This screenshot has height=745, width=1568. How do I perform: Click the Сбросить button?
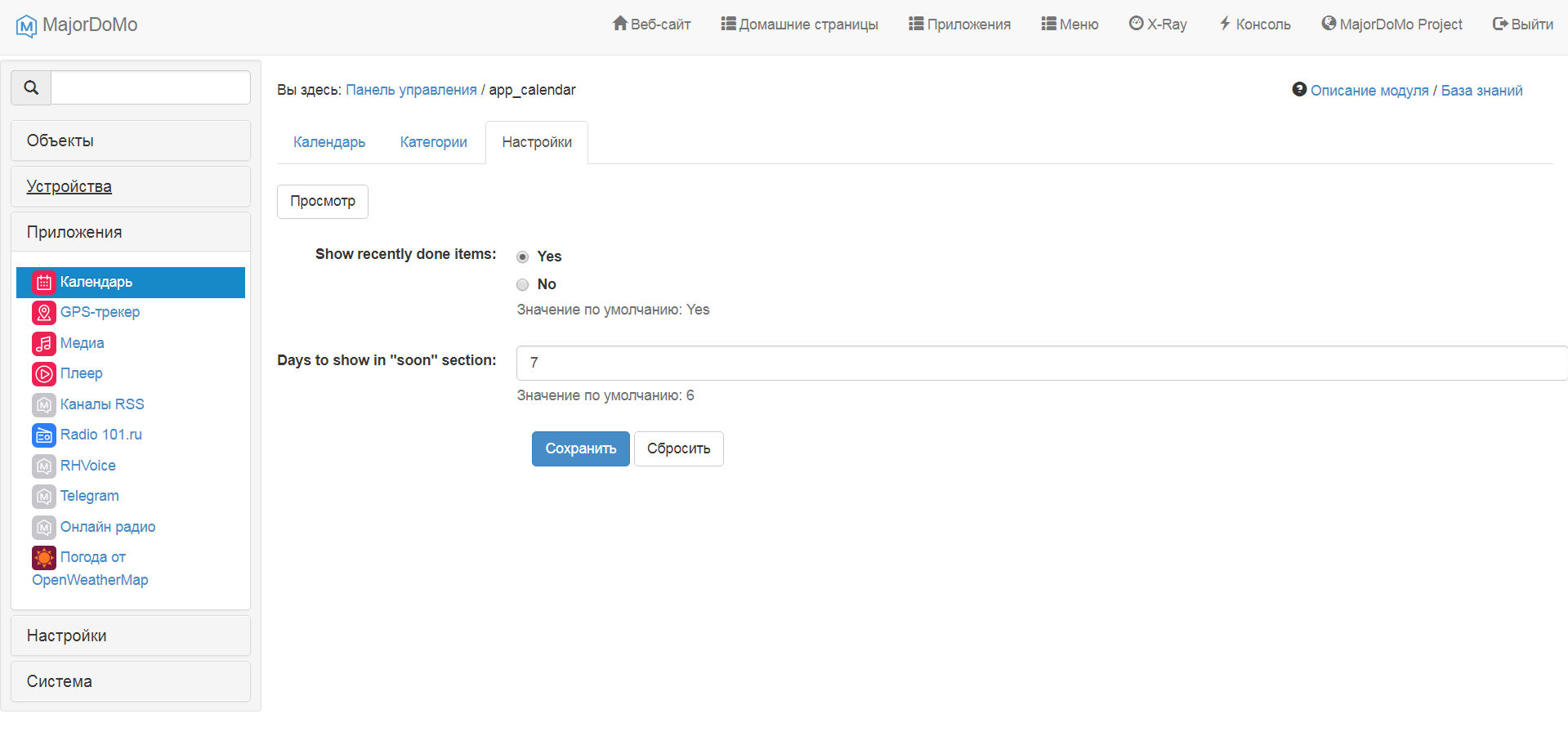pos(679,448)
